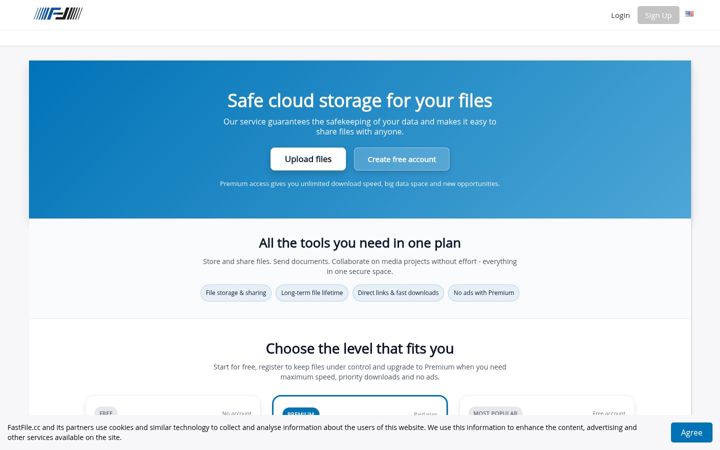The image size is (720, 450).
Task: Accept cookies with the Agree button
Action: [691, 432]
